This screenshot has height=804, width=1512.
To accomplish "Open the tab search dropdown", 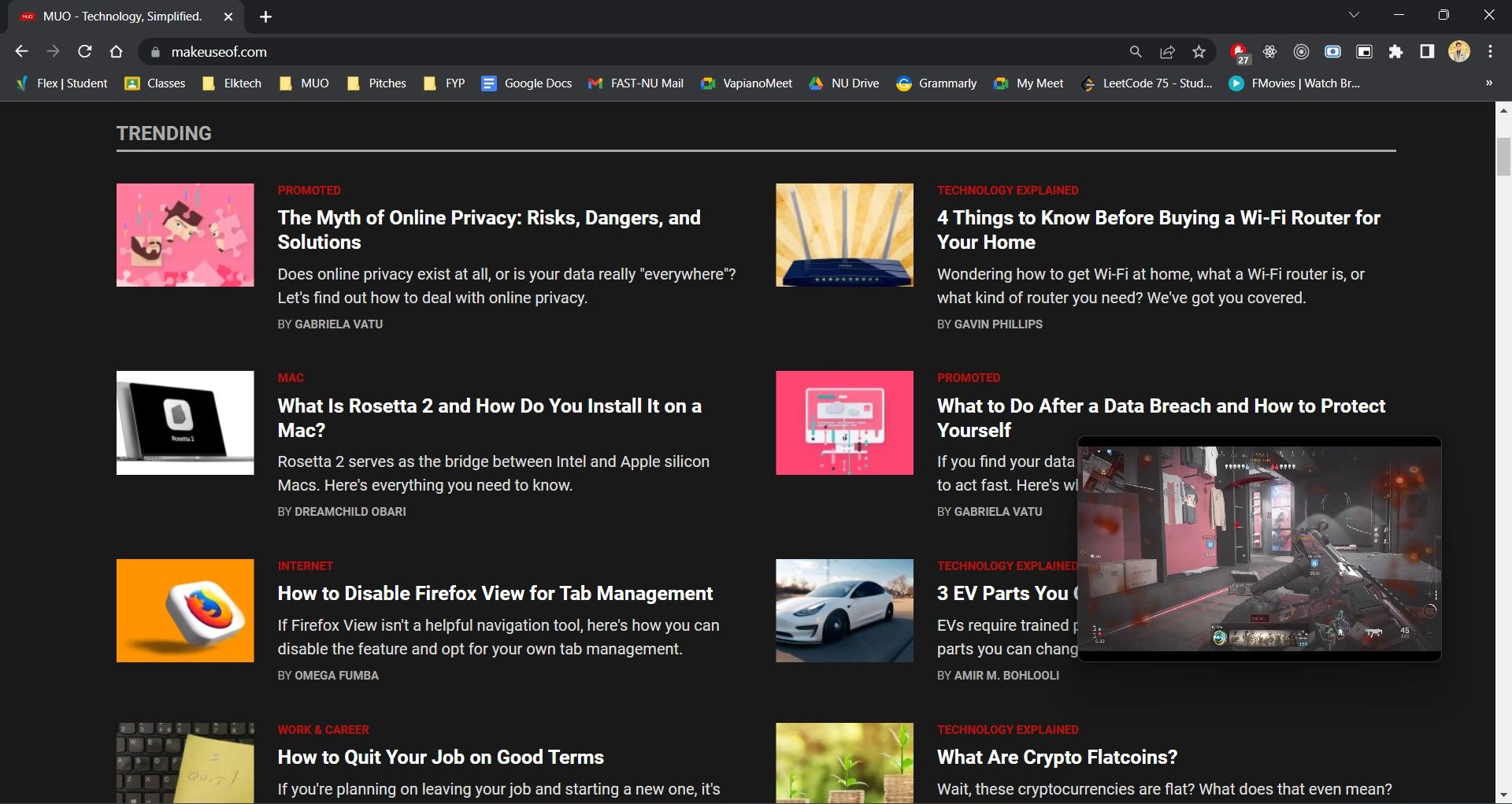I will [x=1354, y=15].
